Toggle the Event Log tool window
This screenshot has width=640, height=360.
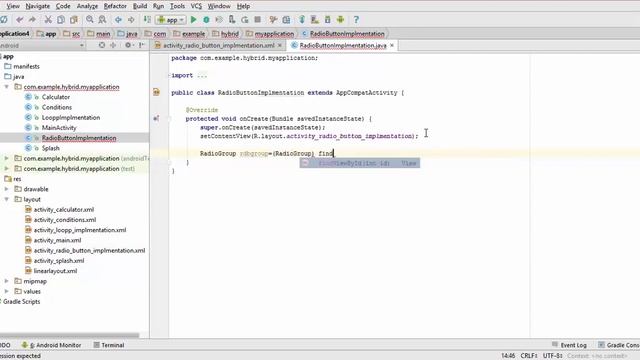(569, 345)
